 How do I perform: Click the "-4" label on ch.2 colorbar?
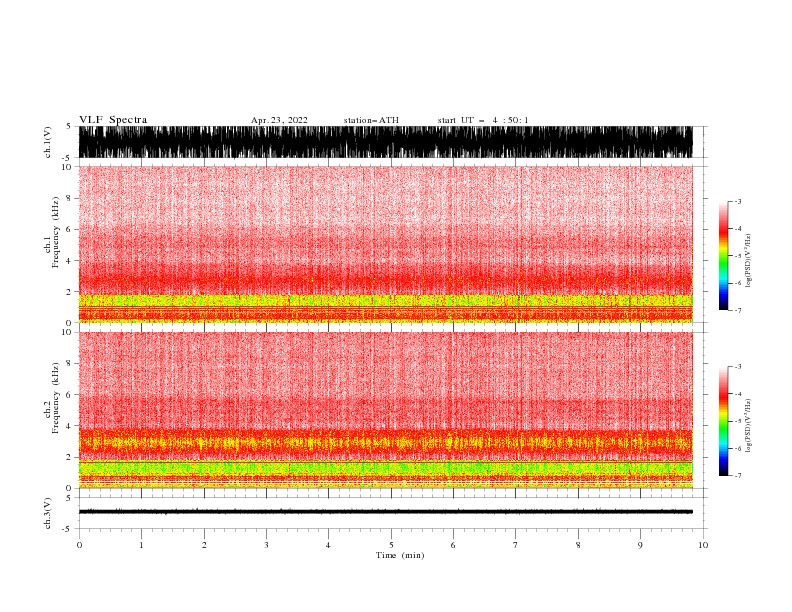tap(738, 394)
